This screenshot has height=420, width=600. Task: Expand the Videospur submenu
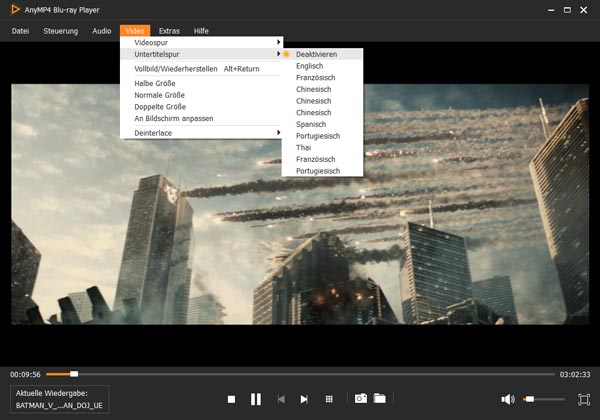pos(201,42)
